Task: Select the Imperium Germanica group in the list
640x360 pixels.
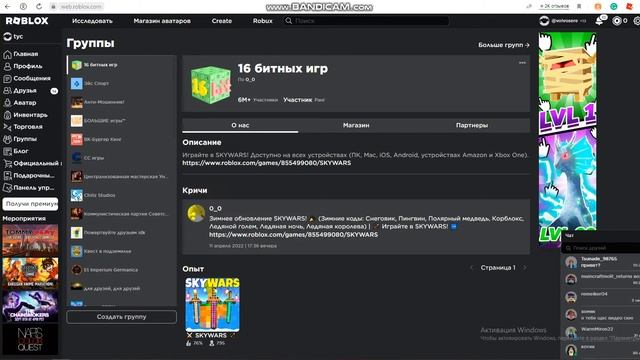Action: tap(122, 270)
